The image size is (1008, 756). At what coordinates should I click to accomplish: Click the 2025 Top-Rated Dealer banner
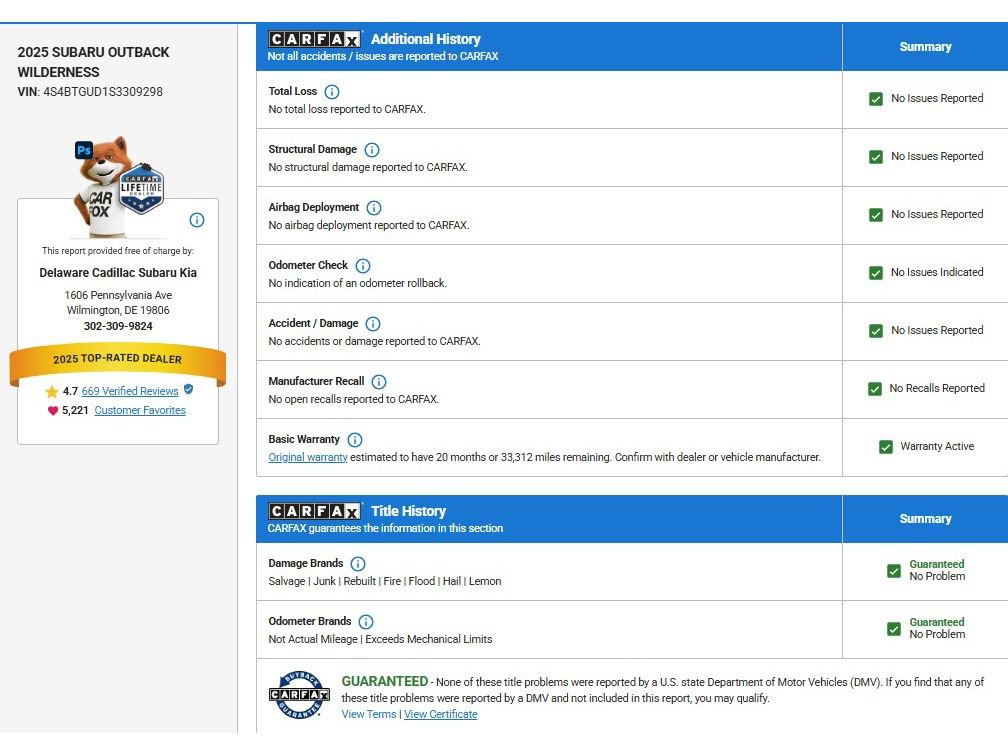(118, 365)
